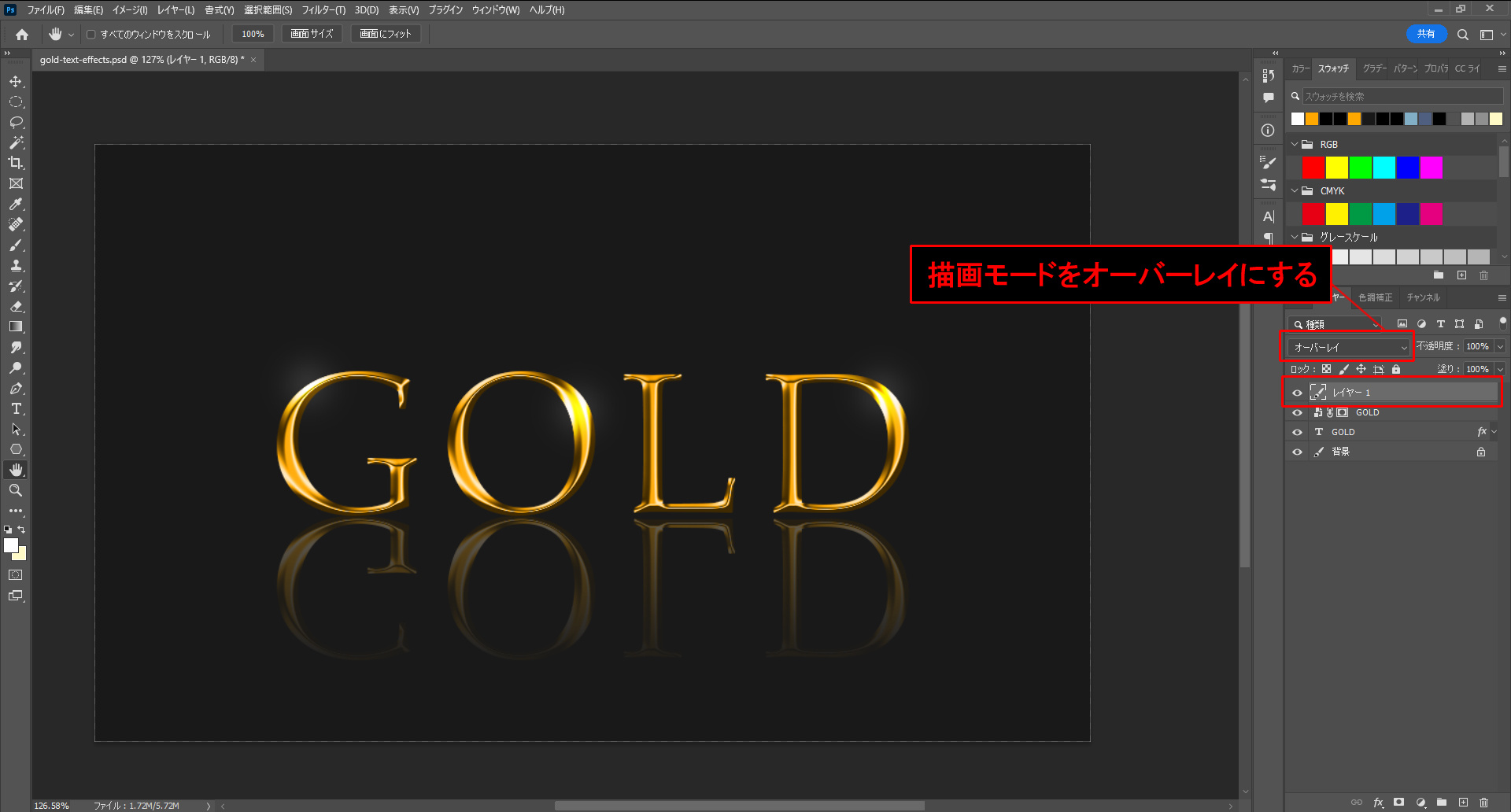Screen dimensions: 1511x812
Task: Select the Lasso tool
Action: [x=16, y=123]
